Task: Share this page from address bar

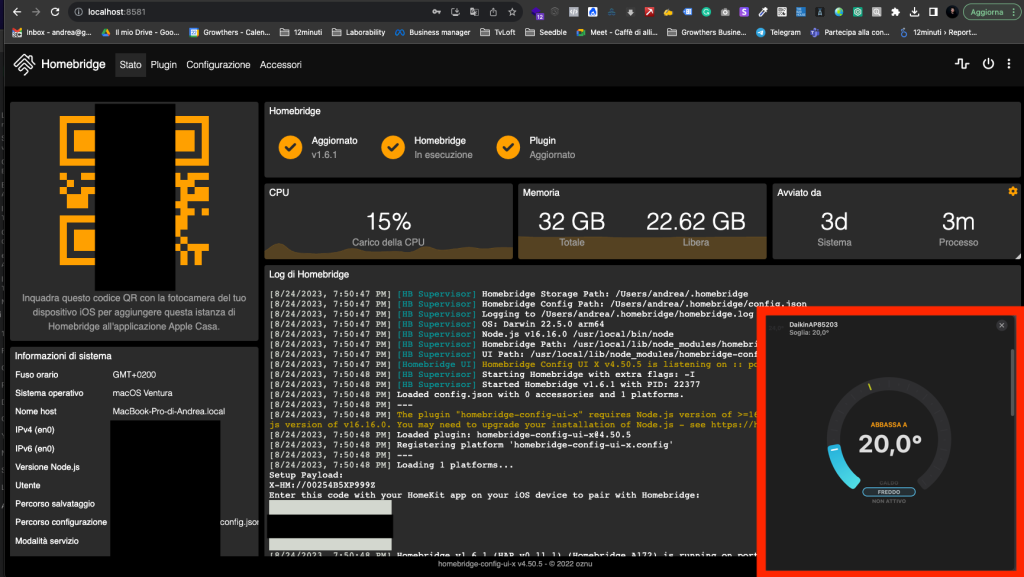Action: pyautogui.click(x=493, y=12)
